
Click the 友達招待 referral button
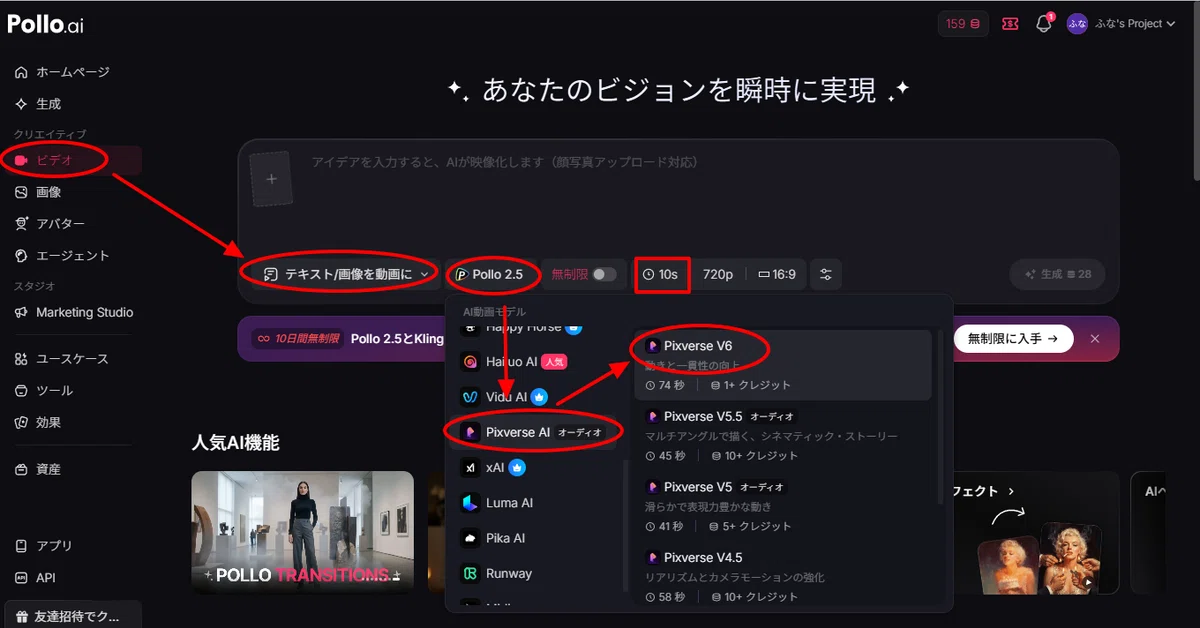click(x=72, y=614)
